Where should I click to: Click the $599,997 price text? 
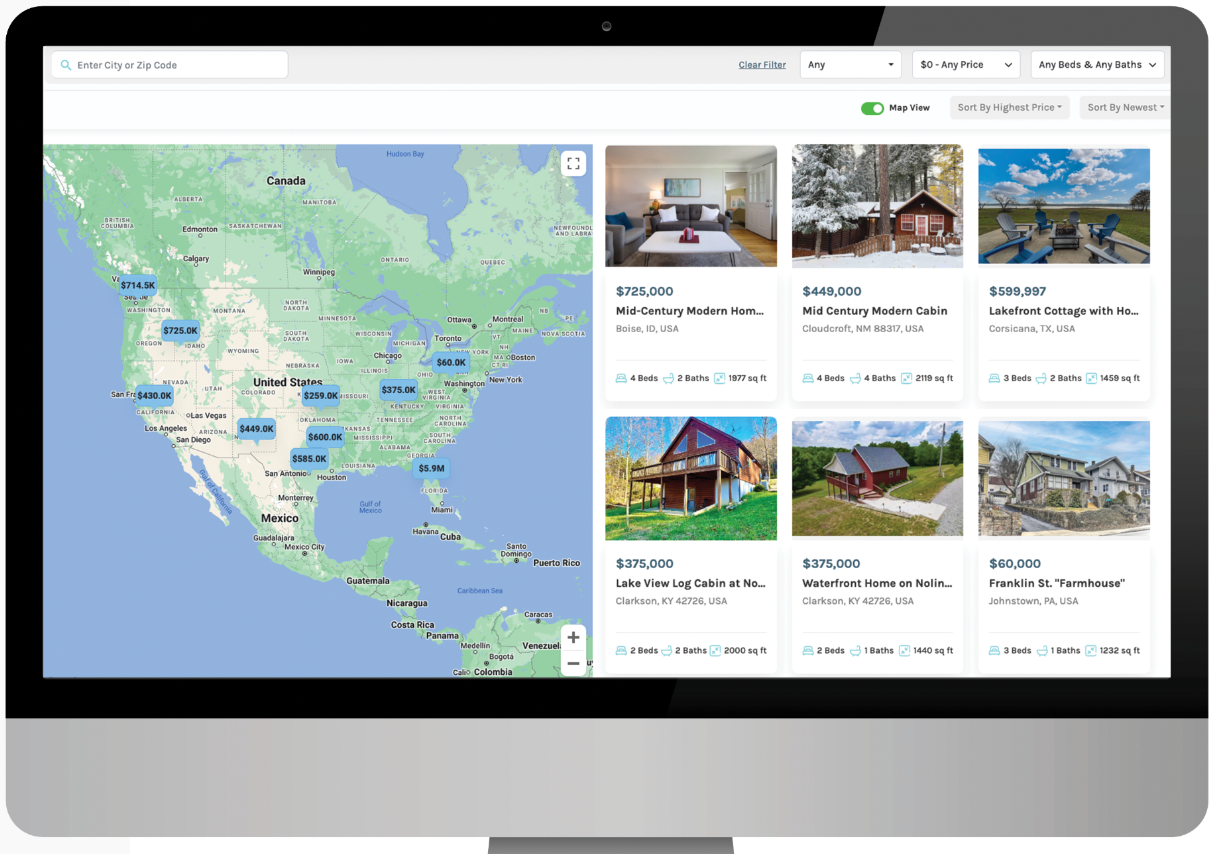click(x=1018, y=292)
